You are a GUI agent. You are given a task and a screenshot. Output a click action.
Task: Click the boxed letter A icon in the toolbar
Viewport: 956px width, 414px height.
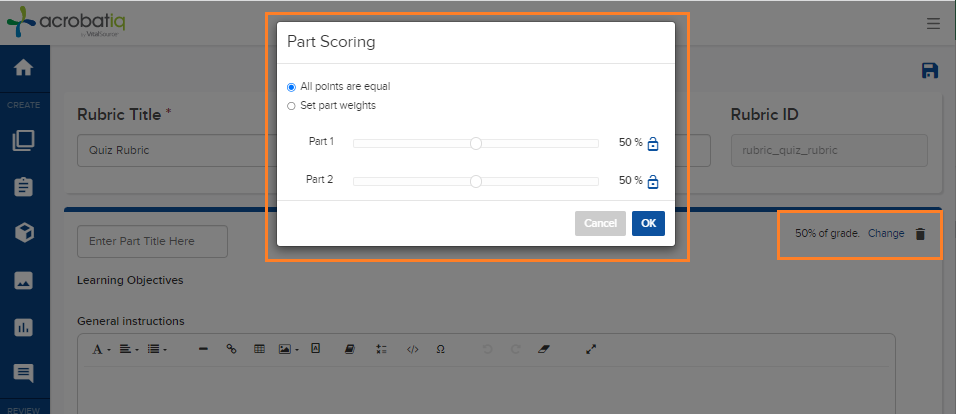pyautogui.click(x=316, y=349)
